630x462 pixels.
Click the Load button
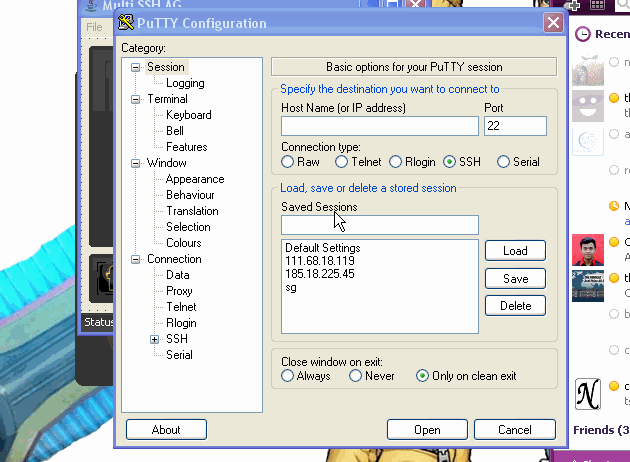pos(515,251)
